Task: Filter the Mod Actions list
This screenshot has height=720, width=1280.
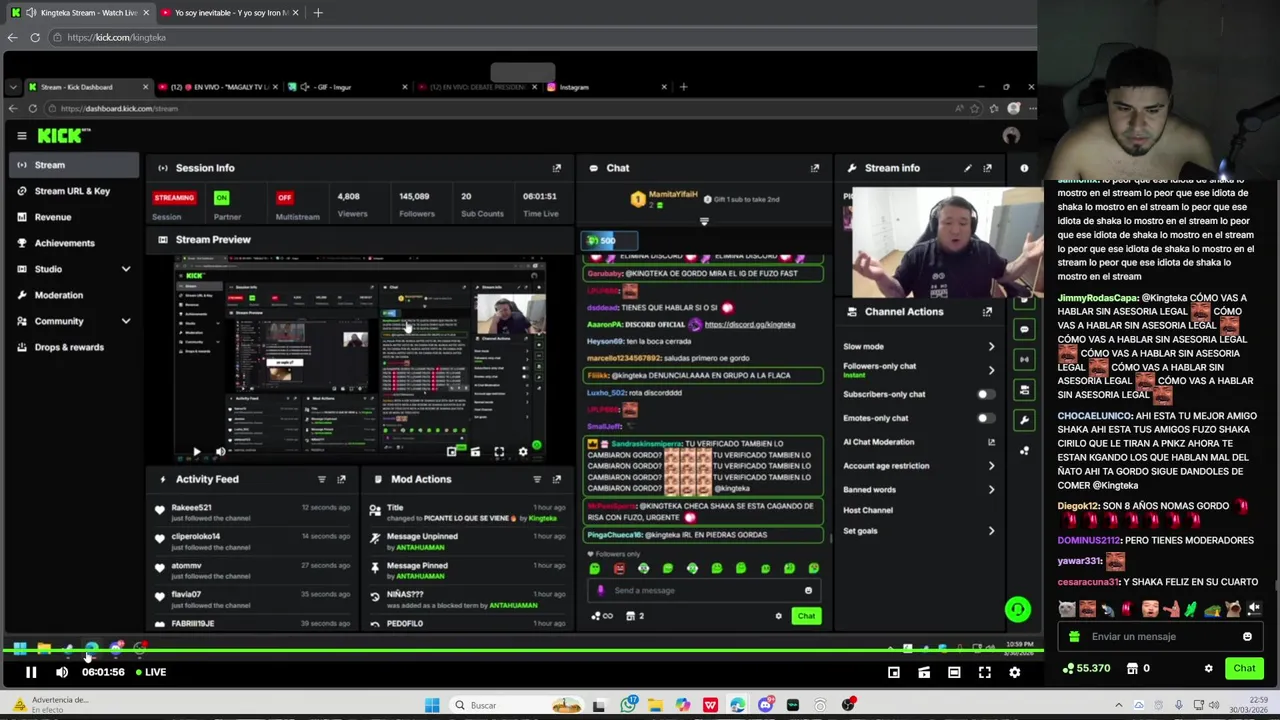Action: 537,479
